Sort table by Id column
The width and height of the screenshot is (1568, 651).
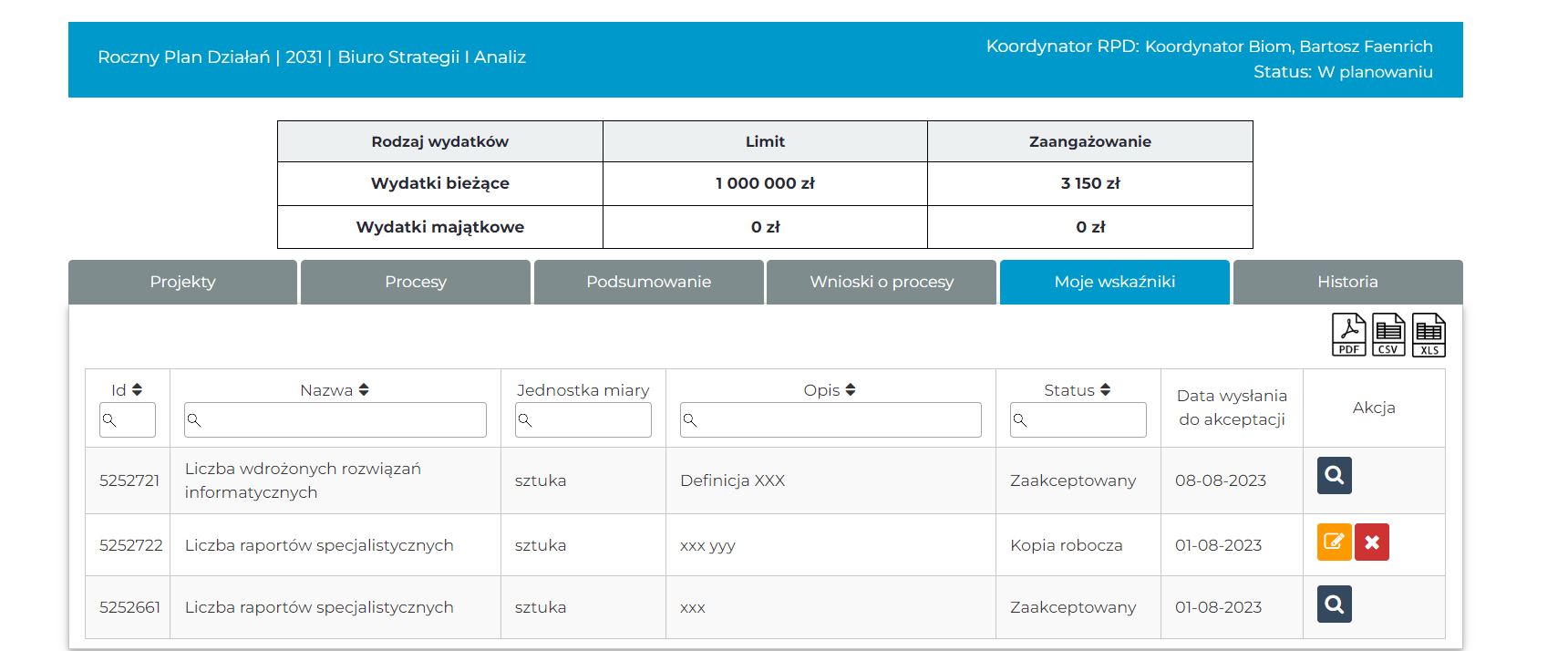(x=137, y=390)
